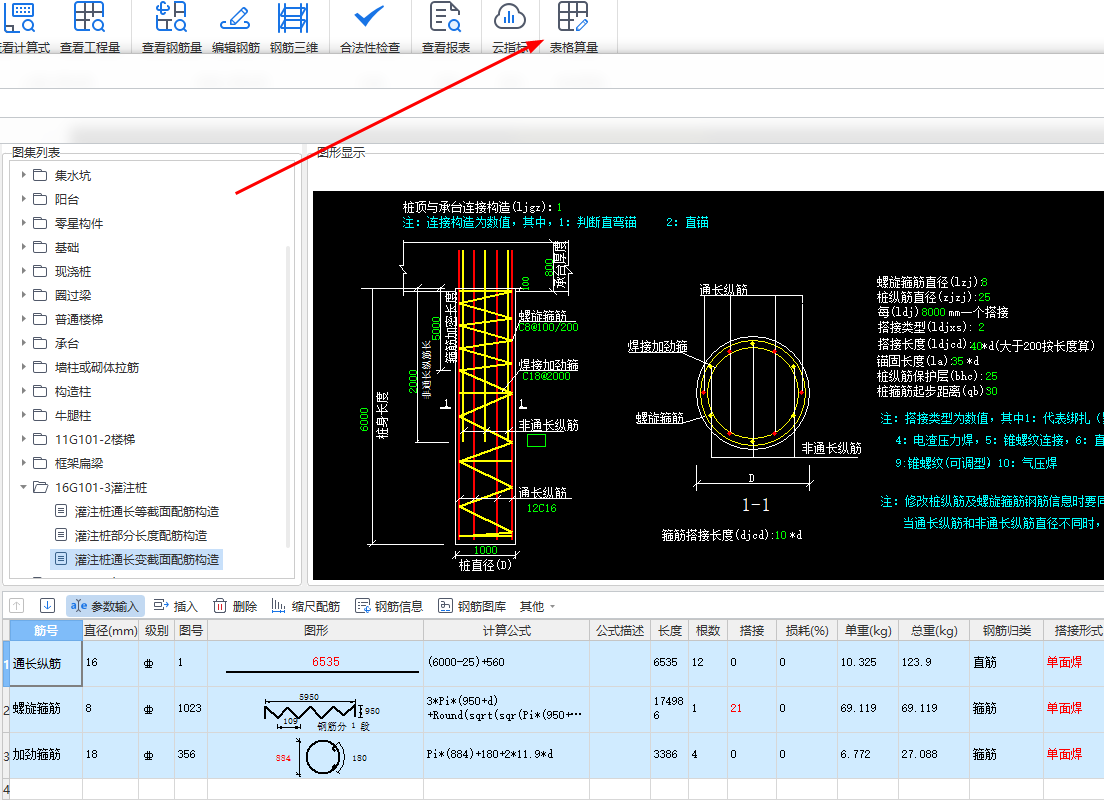Select 11G101-2楼梯 tree item
The height and width of the screenshot is (800, 1104).
pos(94,439)
